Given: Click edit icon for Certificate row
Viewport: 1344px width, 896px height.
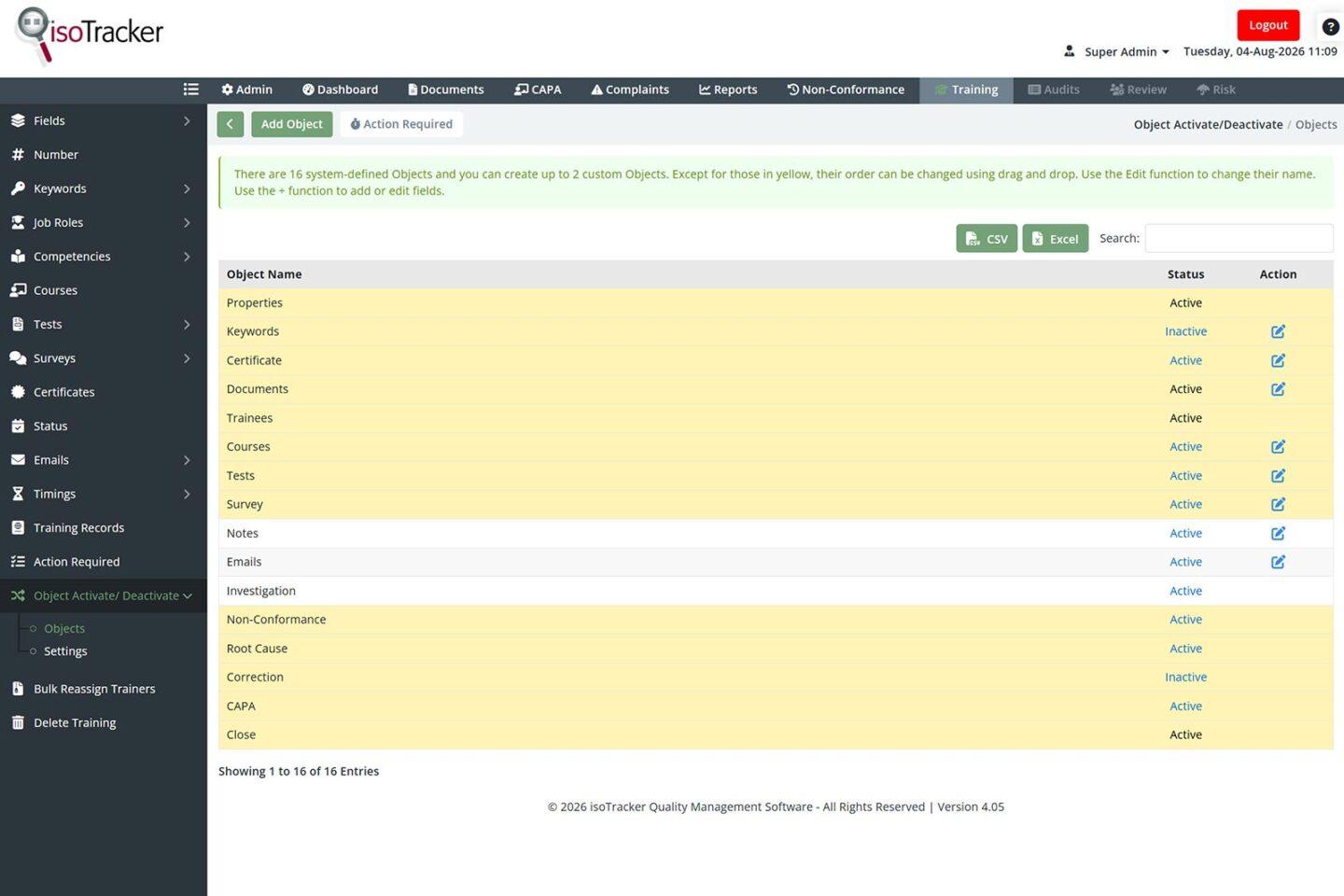Looking at the screenshot, I should tap(1278, 360).
